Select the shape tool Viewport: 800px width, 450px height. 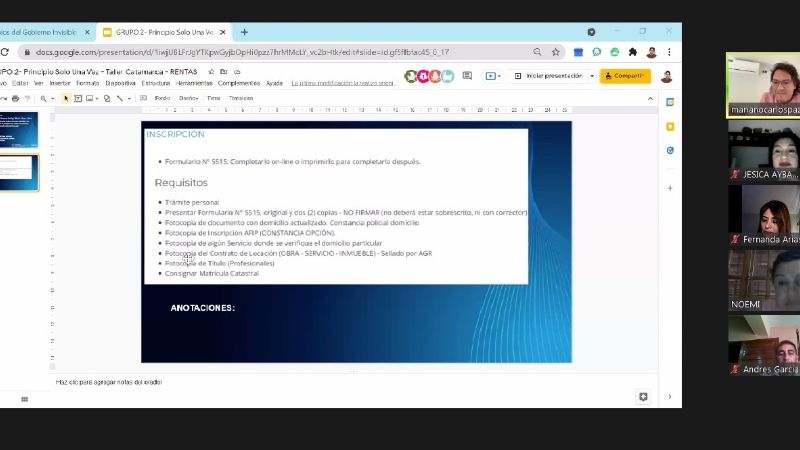click(x=107, y=98)
